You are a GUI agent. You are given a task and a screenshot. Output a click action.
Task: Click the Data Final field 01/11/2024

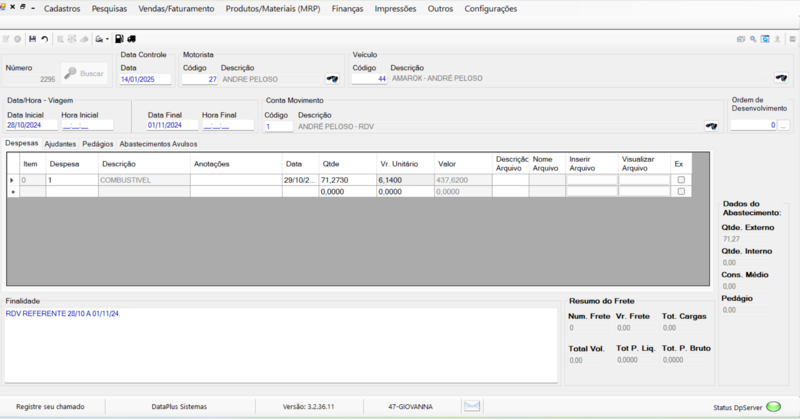coord(172,125)
